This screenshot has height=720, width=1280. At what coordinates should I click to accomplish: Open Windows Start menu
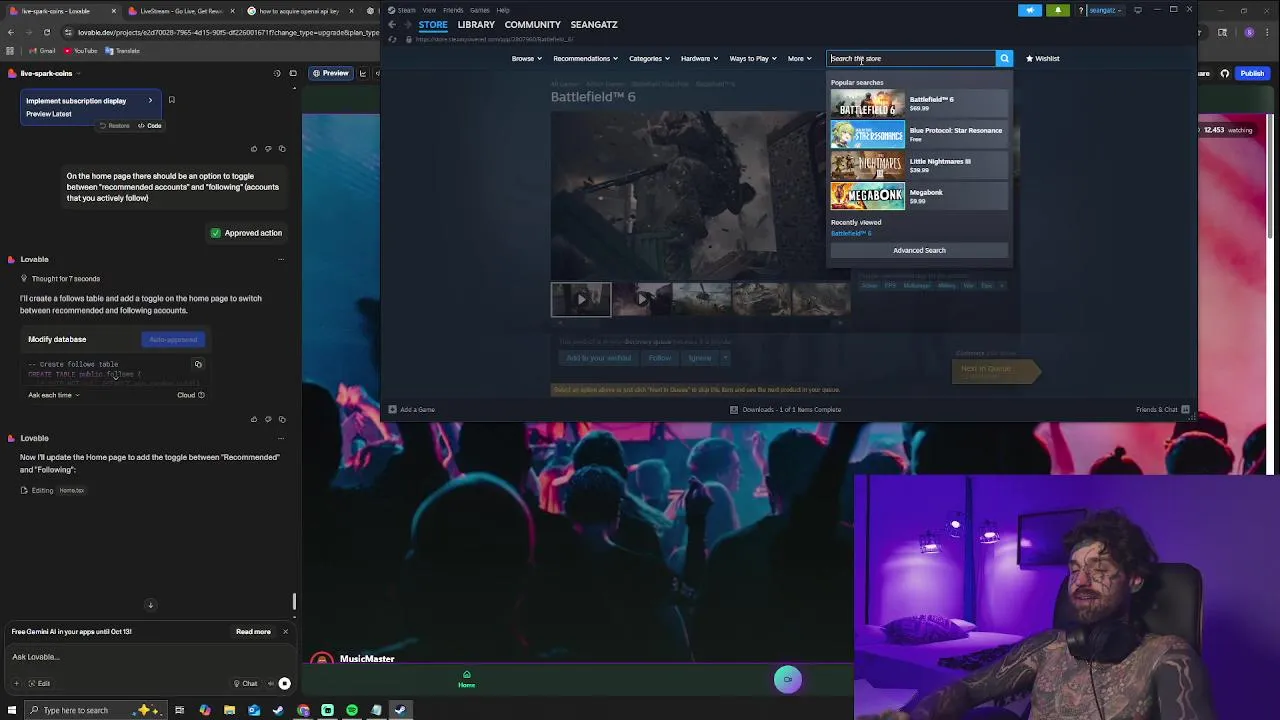coord(12,710)
